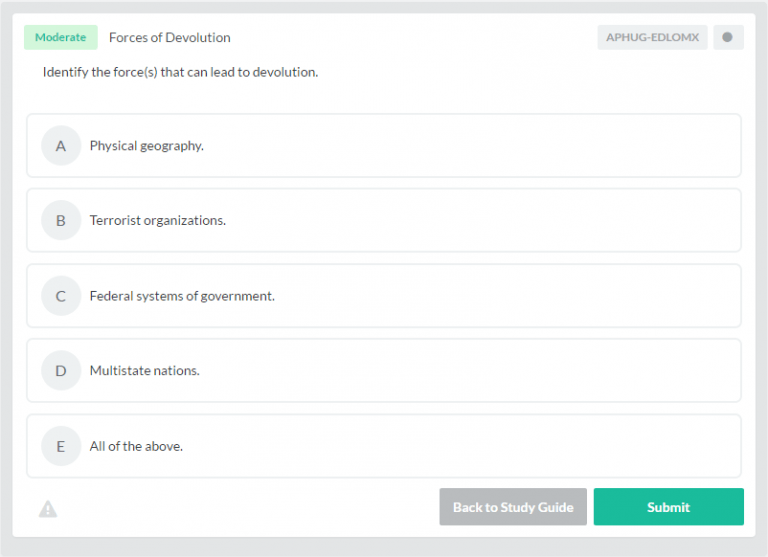Select the answer text 'Terrorist organizations.'
Viewport: 768px width, 557px height.
(x=158, y=221)
